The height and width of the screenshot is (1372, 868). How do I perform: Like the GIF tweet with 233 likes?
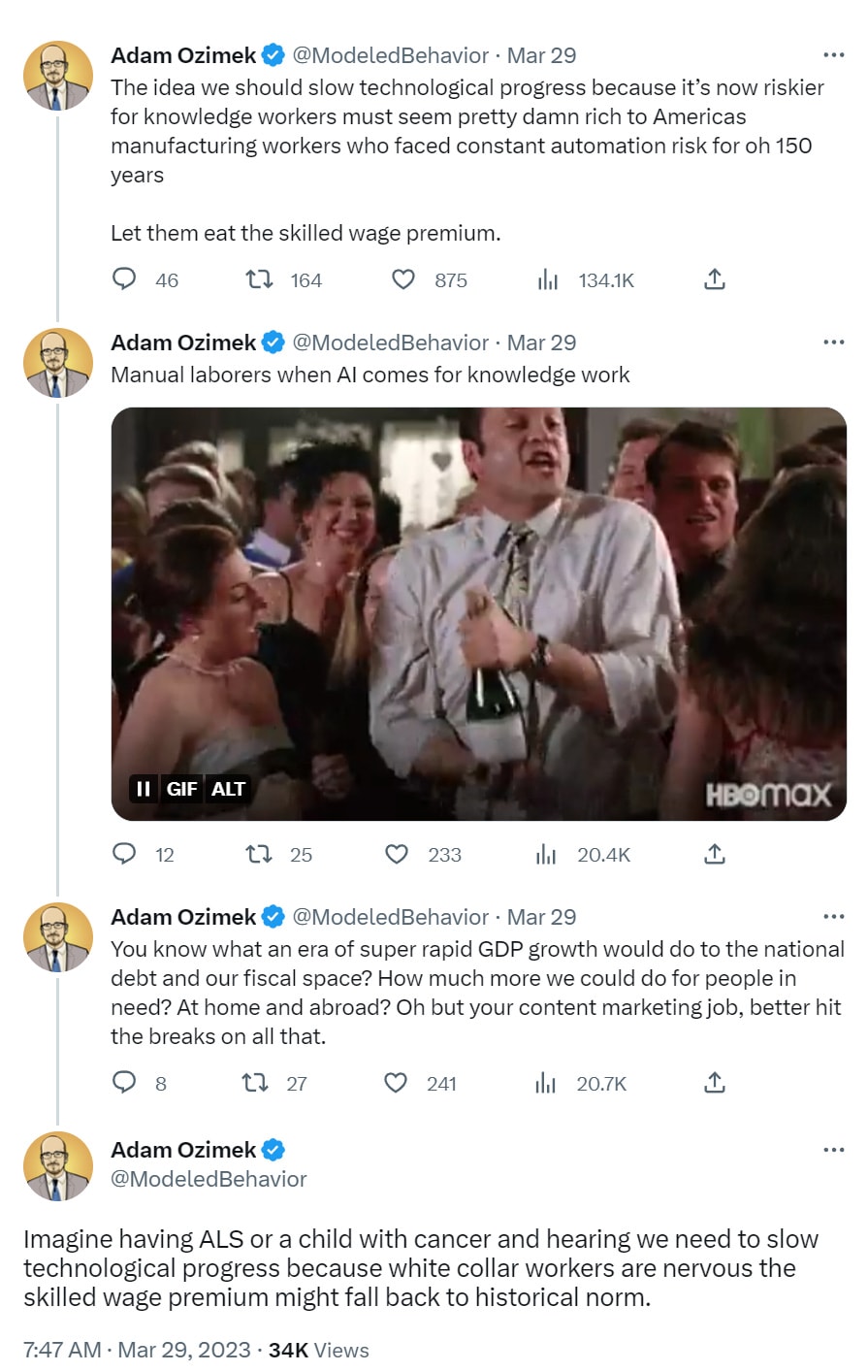tap(397, 854)
